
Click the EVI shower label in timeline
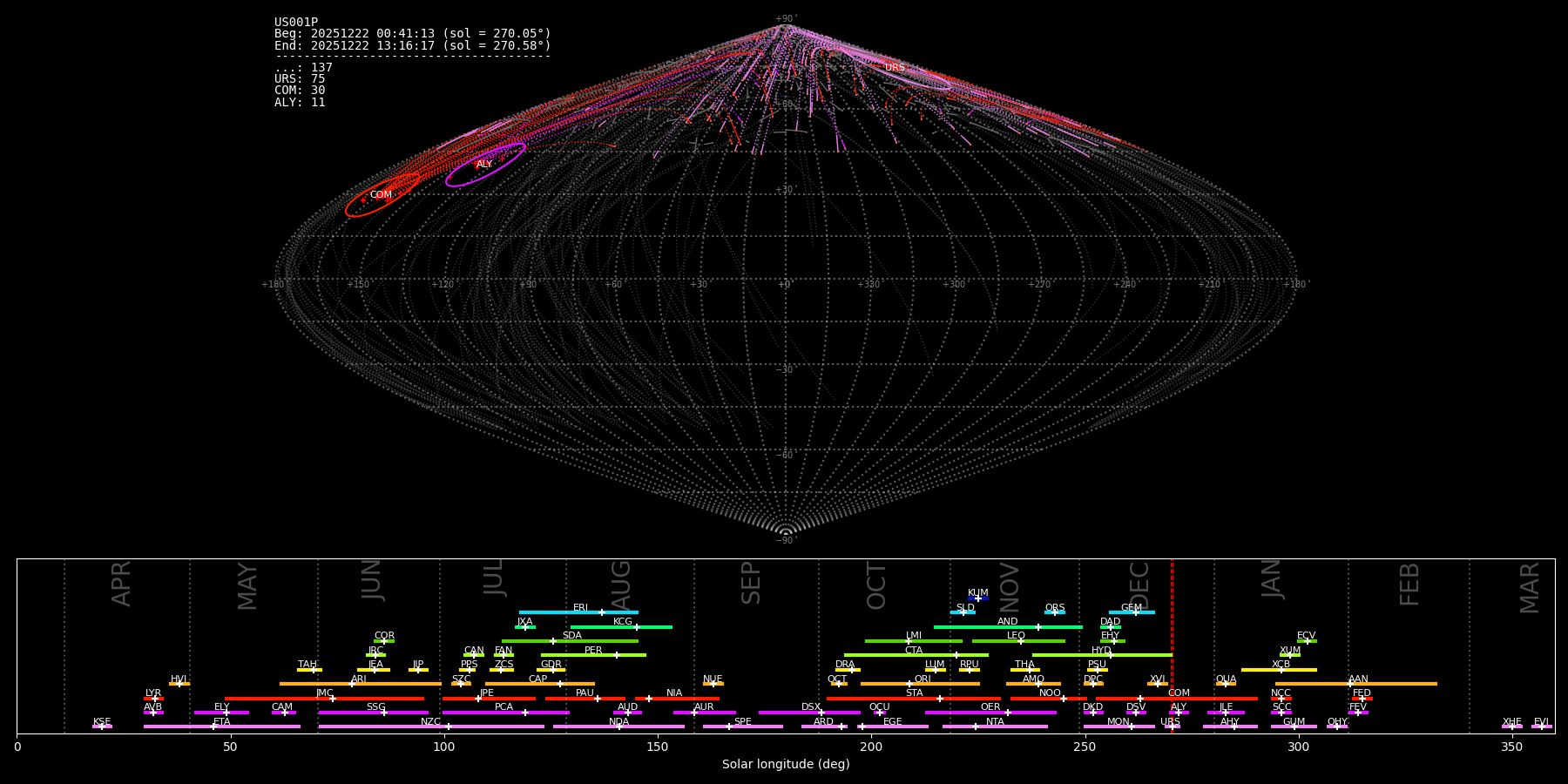(x=1541, y=722)
